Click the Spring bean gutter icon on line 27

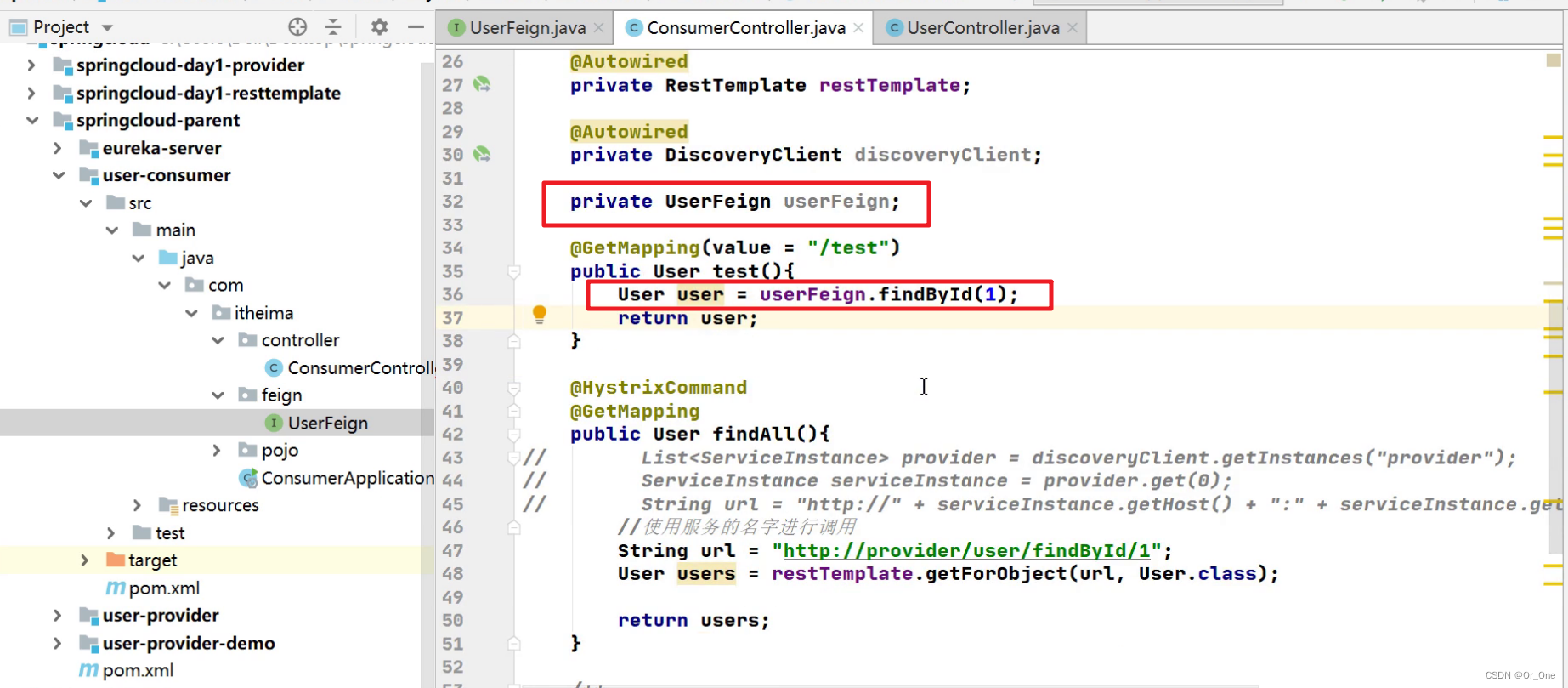point(482,84)
